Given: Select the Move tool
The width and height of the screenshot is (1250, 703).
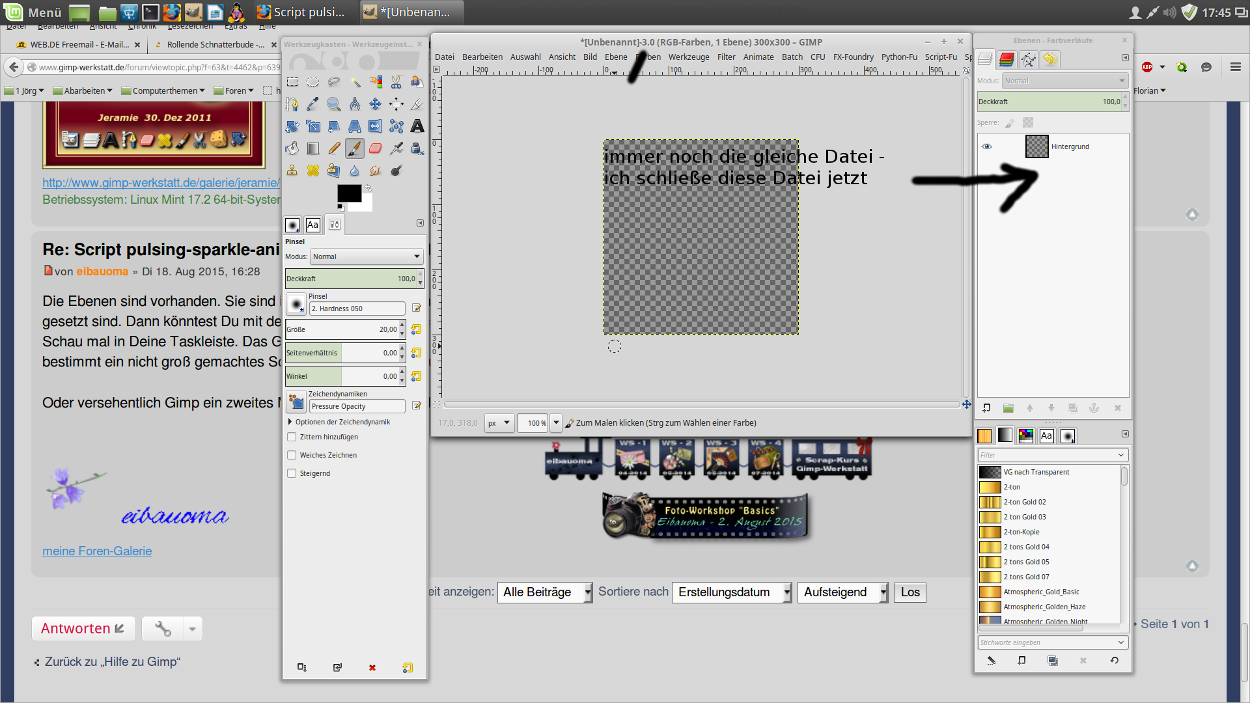Looking at the screenshot, I should (x=376, y=104).
